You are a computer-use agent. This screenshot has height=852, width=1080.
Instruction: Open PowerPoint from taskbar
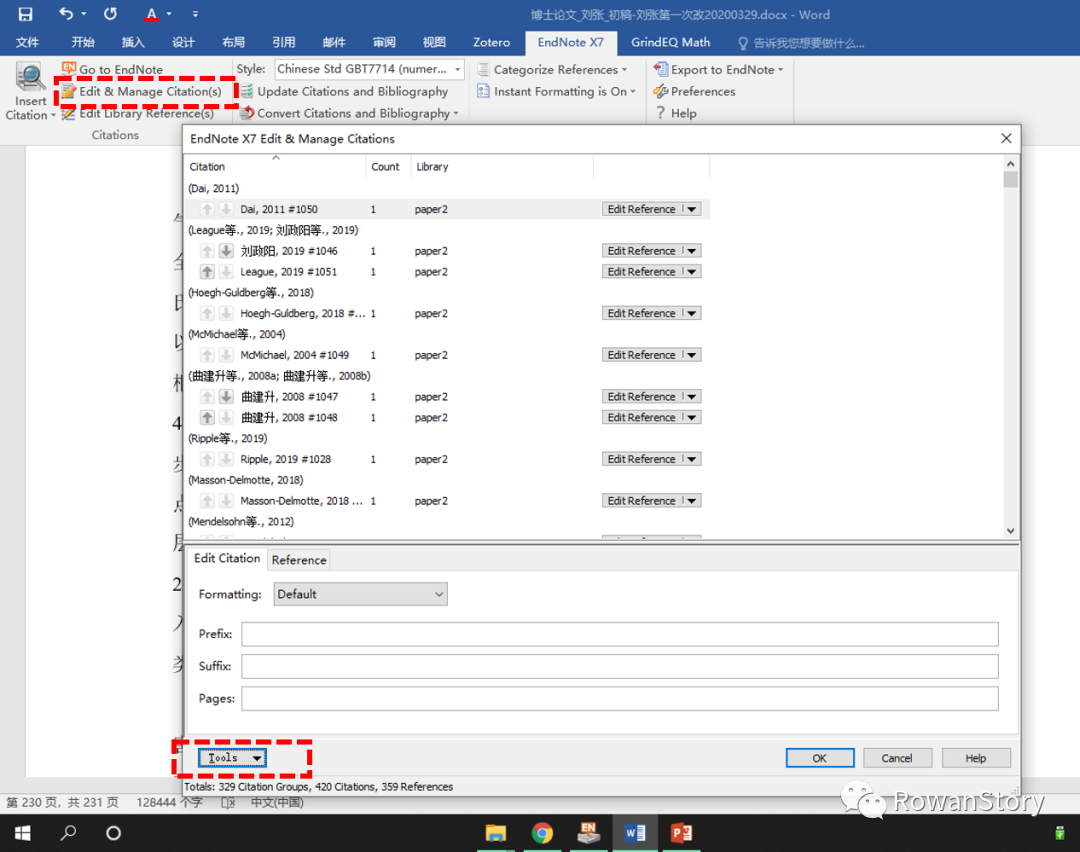tap(681, 833)
